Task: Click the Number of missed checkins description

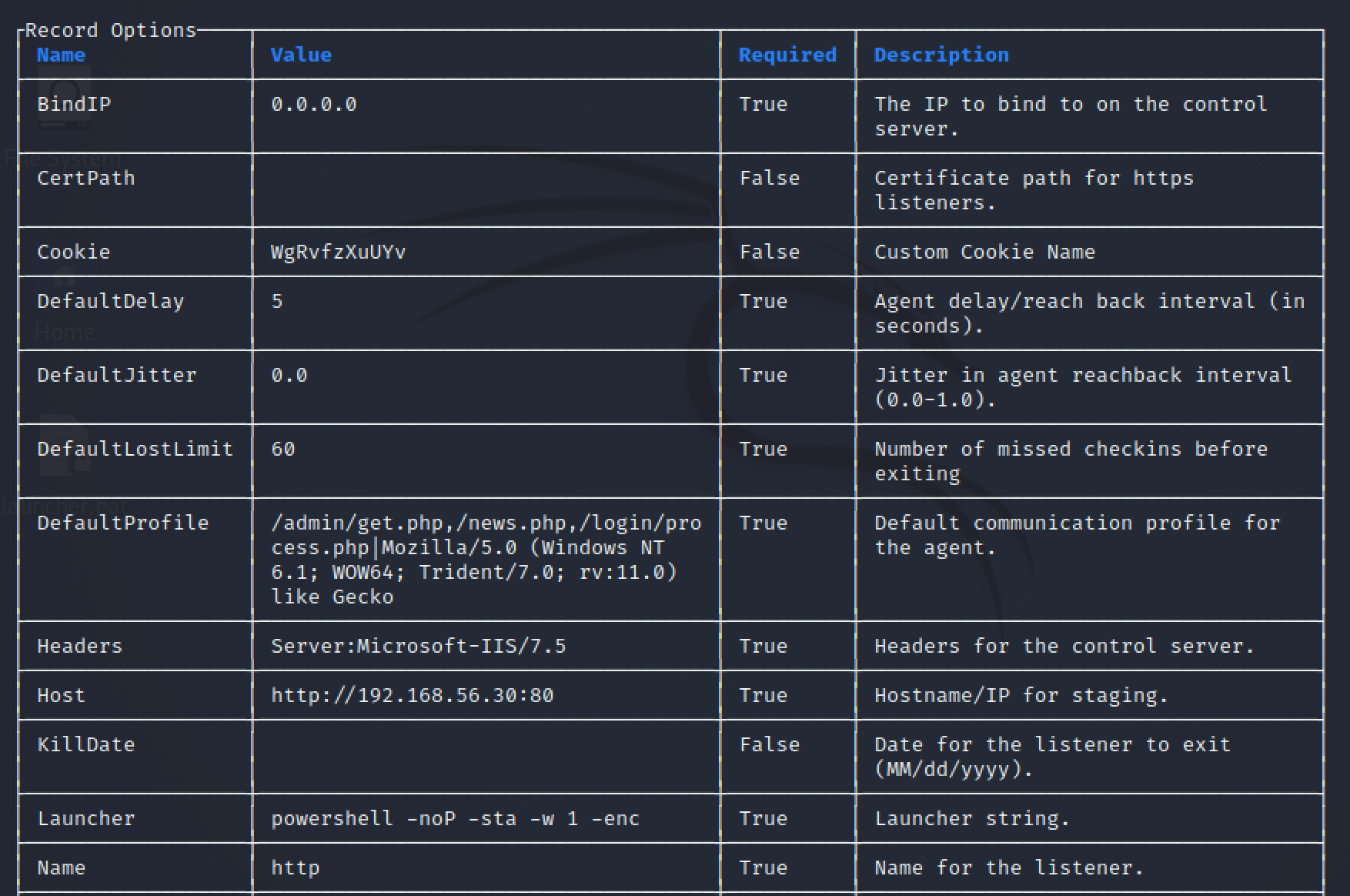Action: 1071,461
